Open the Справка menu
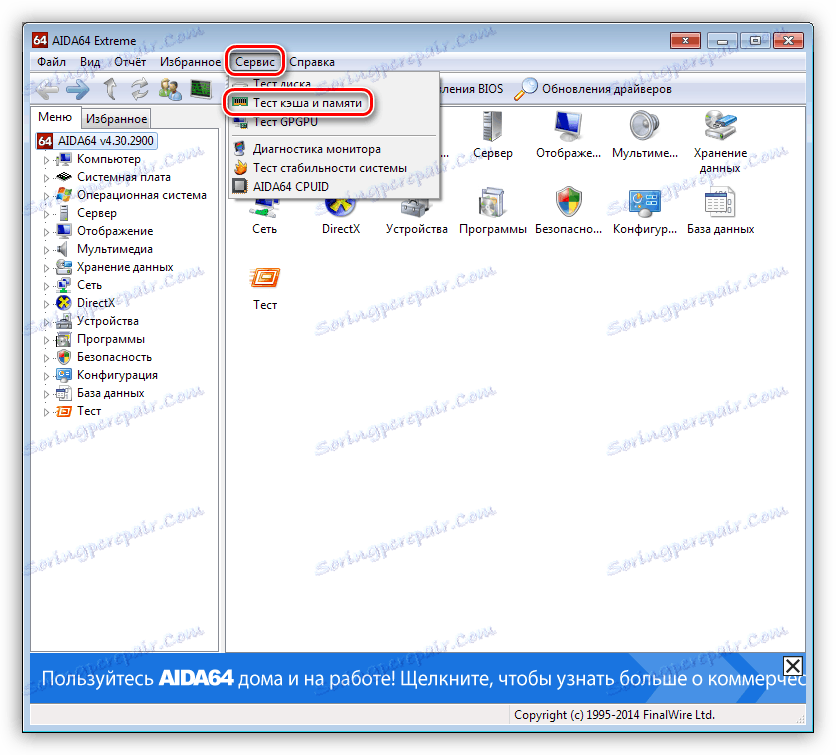 312,61
